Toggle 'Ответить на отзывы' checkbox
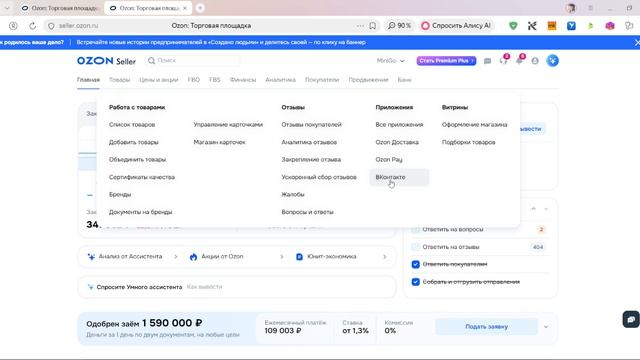 416,247
